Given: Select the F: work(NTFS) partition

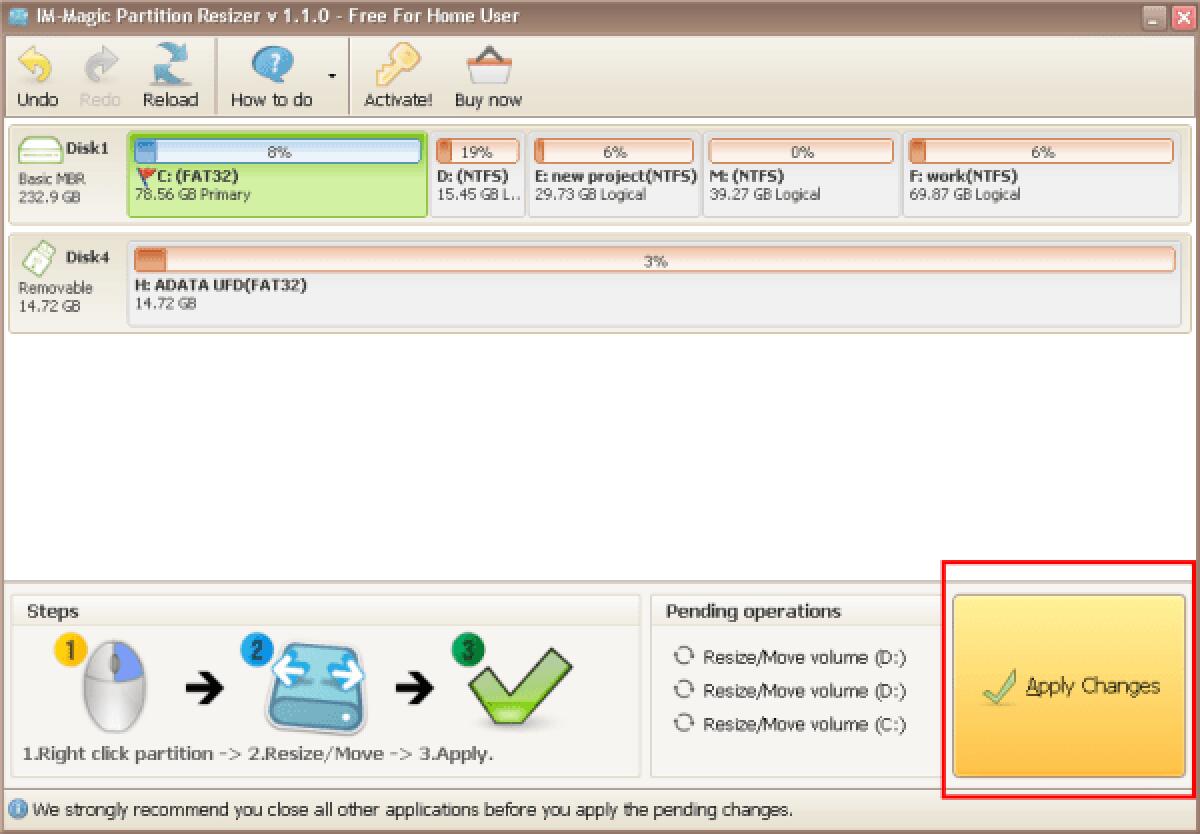Looking at the screenshot, I should tap(1040, 175).
